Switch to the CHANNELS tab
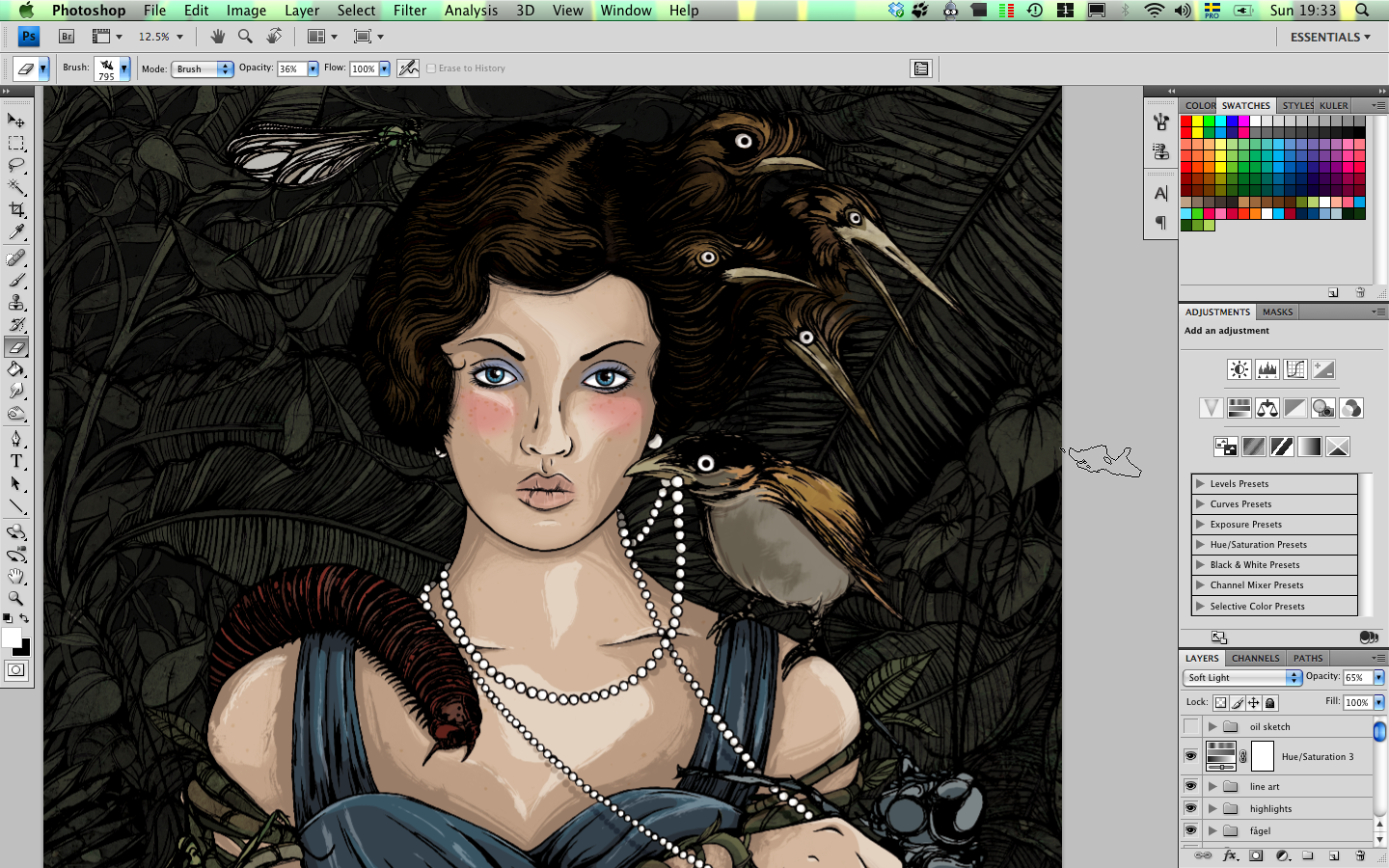The width and height of the screenshot is (1389, 868). tap(1255, 658)
